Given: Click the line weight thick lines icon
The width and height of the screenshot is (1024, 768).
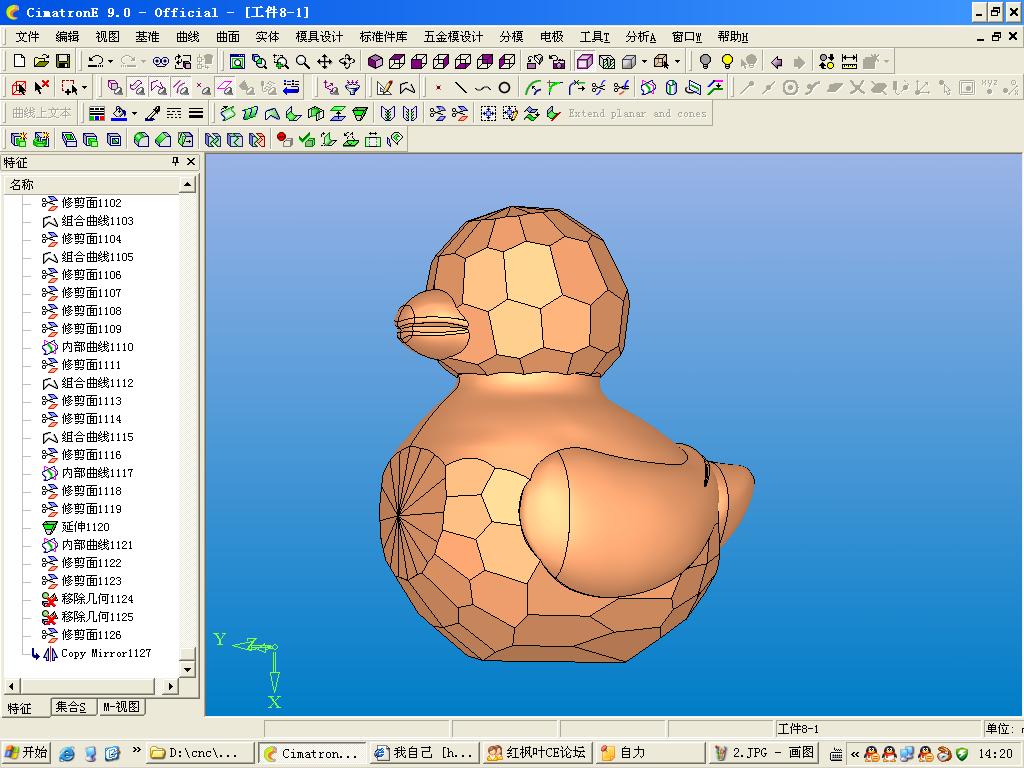Looking at the screenshot, I should click(196, 114).
